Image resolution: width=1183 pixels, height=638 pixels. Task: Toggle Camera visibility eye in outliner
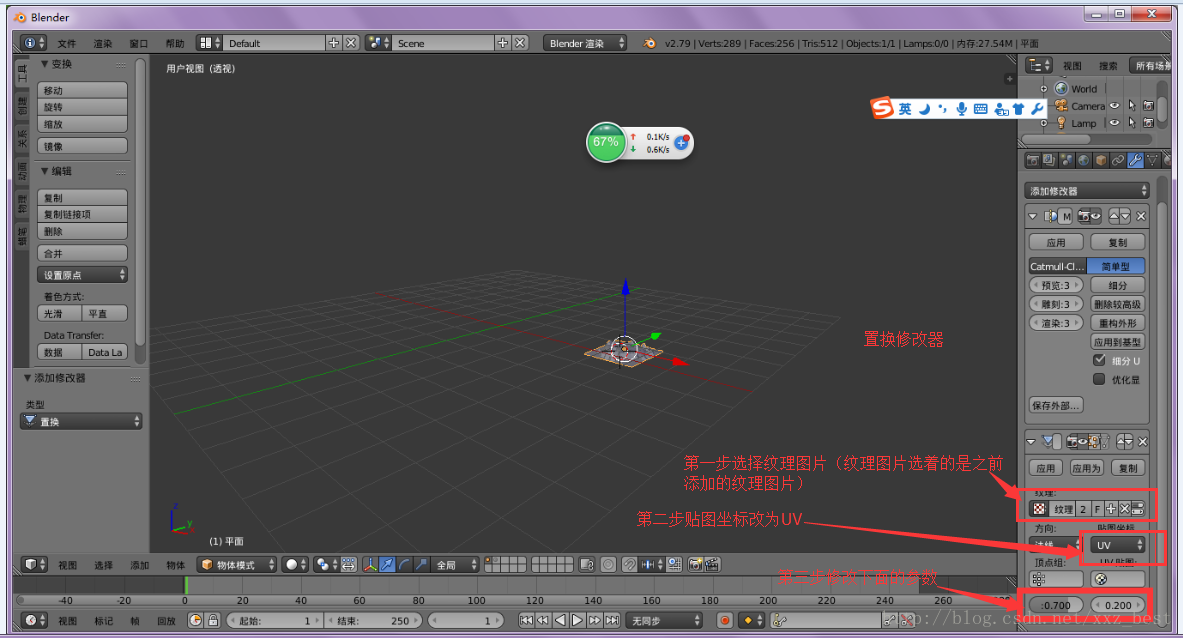1113,106
